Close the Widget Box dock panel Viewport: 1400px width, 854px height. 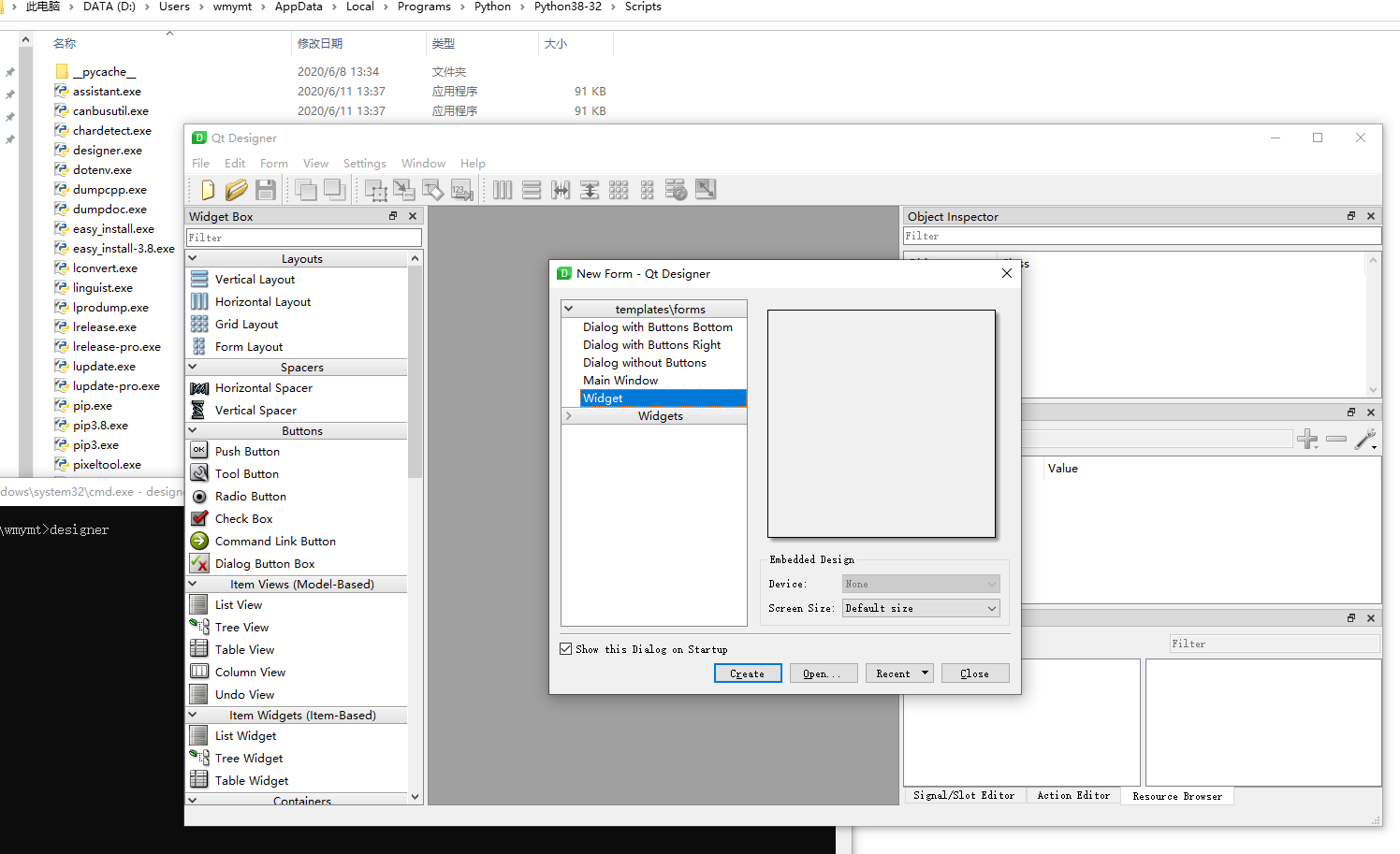(413, 216)
